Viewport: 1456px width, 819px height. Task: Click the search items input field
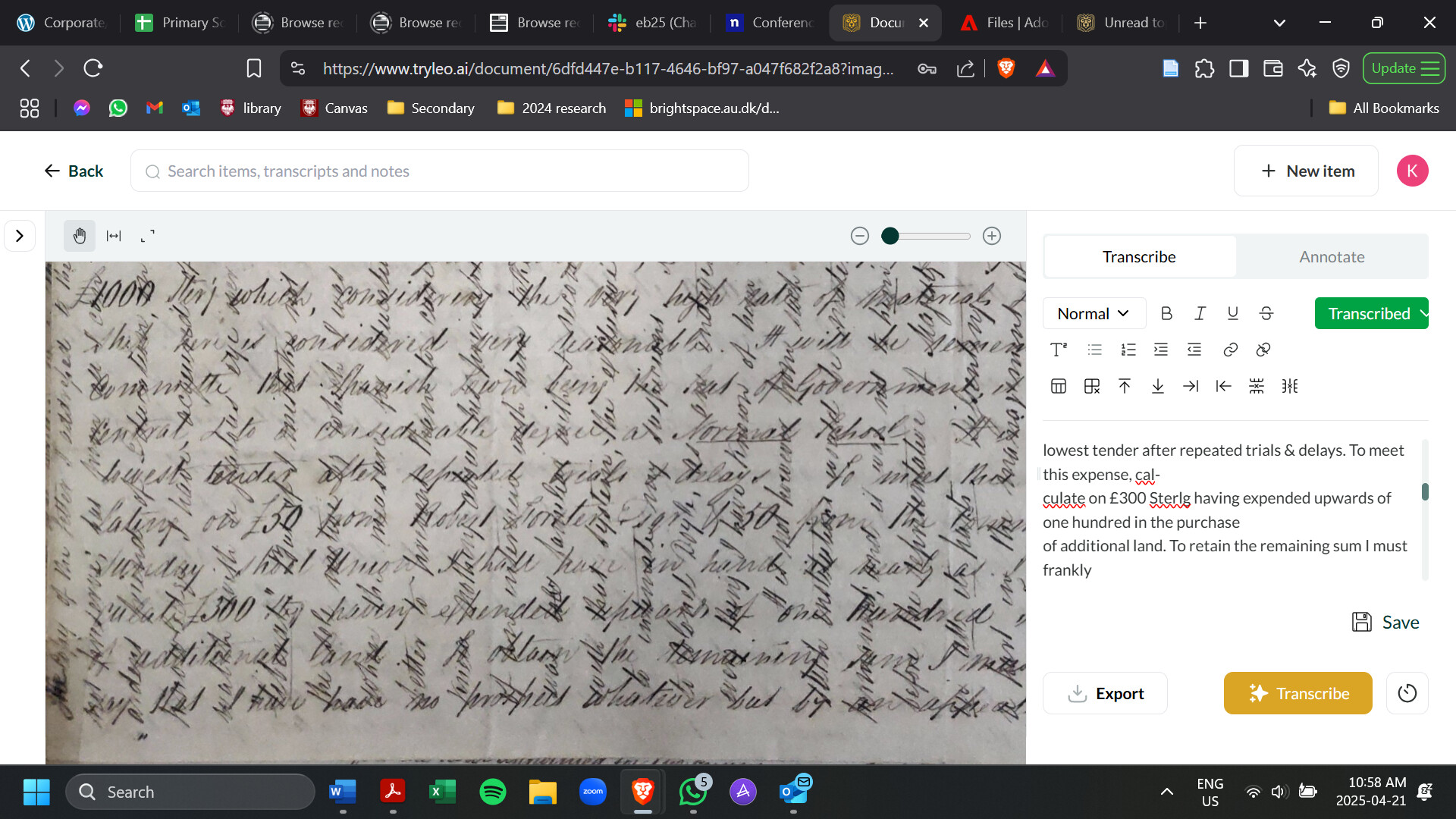tap(440, 171)
